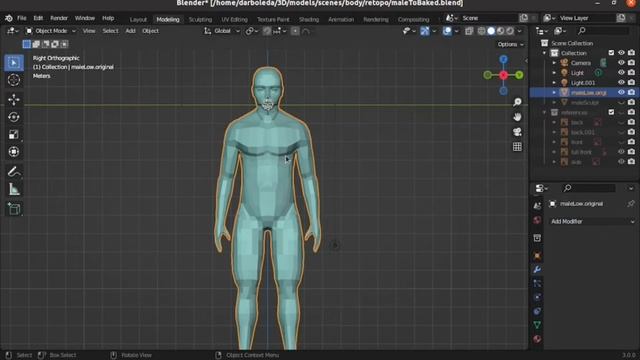This screenshot has height=360, width=640.
Task: Open the viewport View menu
Action: (x=89, y=31)
